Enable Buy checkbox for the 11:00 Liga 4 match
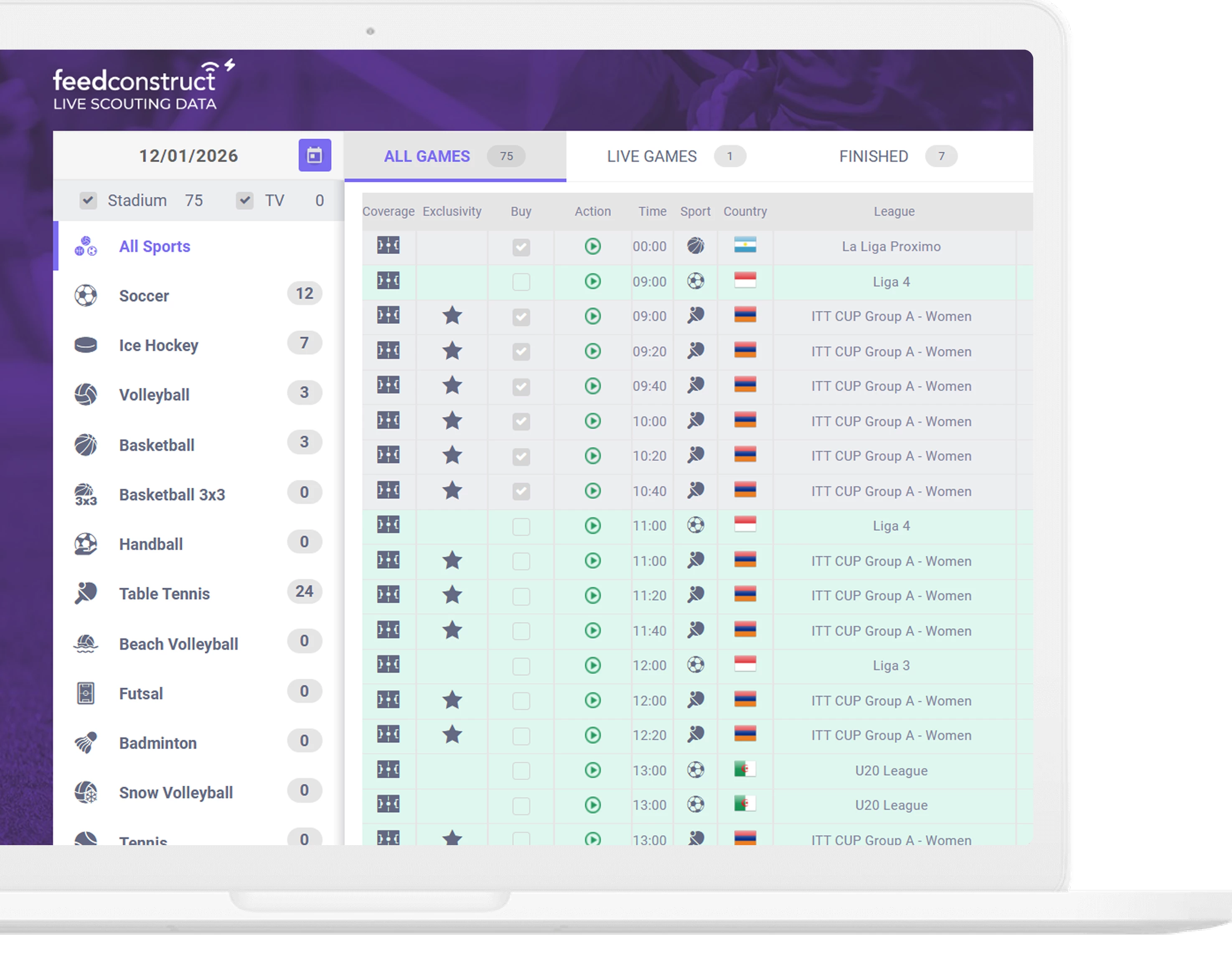The image size is (1232, 963). [x=521, y=525]
